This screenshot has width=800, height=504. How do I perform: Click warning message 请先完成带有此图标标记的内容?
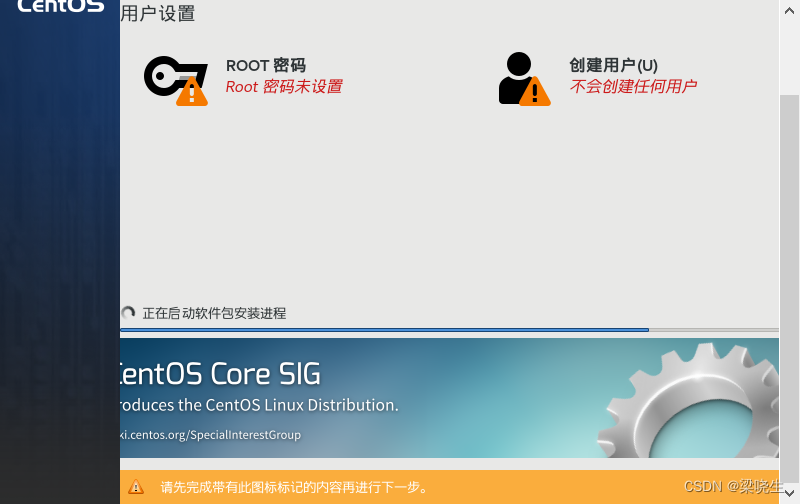point(294,487)
